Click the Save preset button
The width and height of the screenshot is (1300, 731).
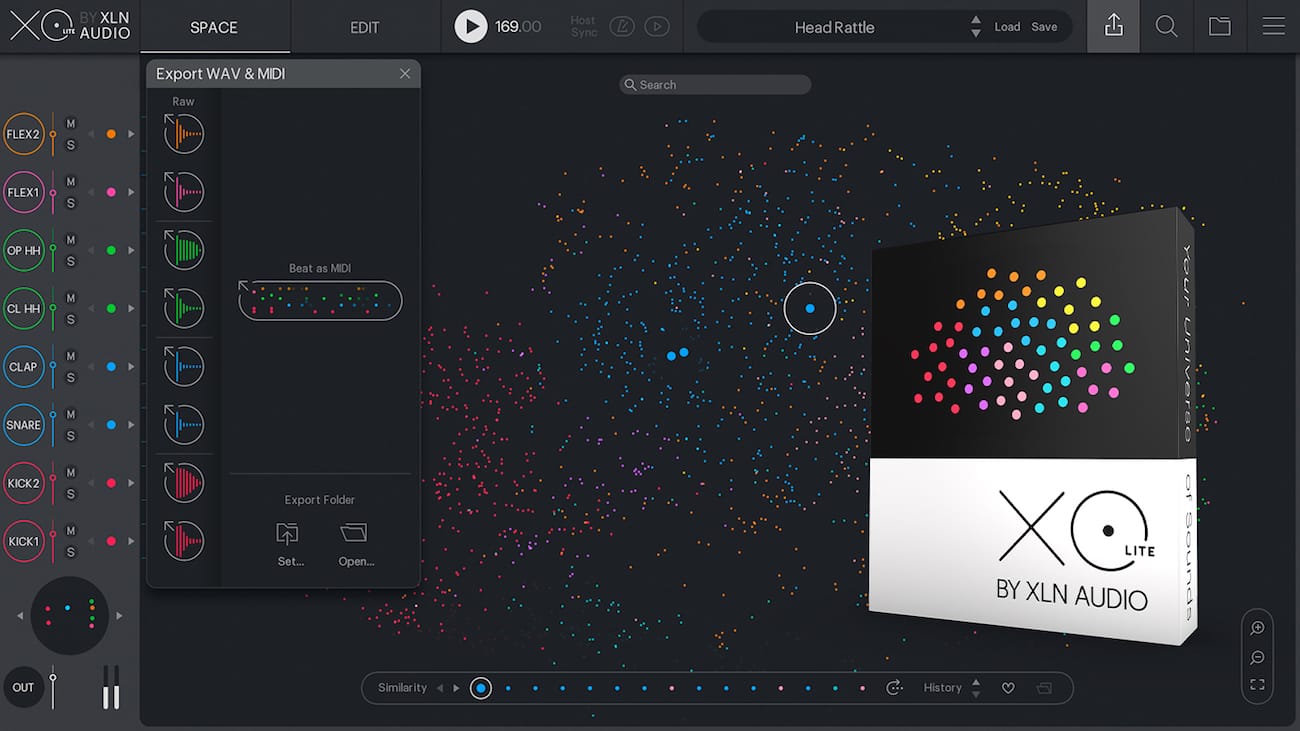coord(1044,27)
